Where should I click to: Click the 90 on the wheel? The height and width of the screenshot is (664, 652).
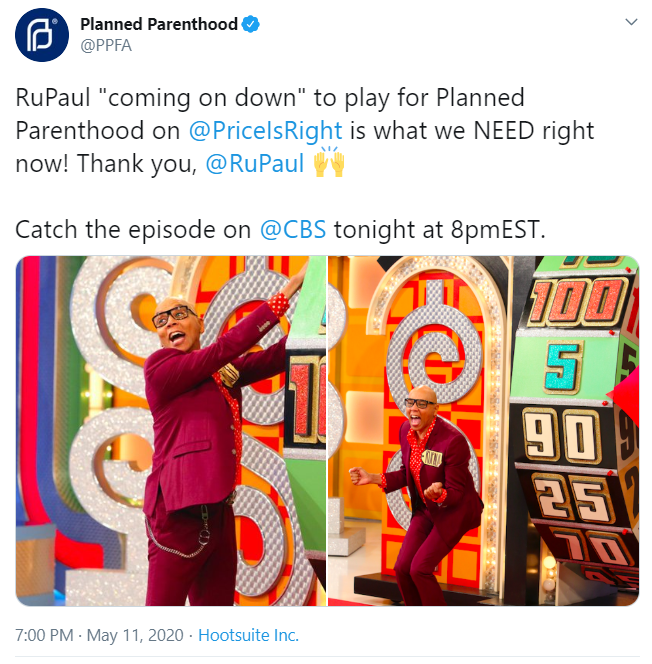[x=561, y=436]
